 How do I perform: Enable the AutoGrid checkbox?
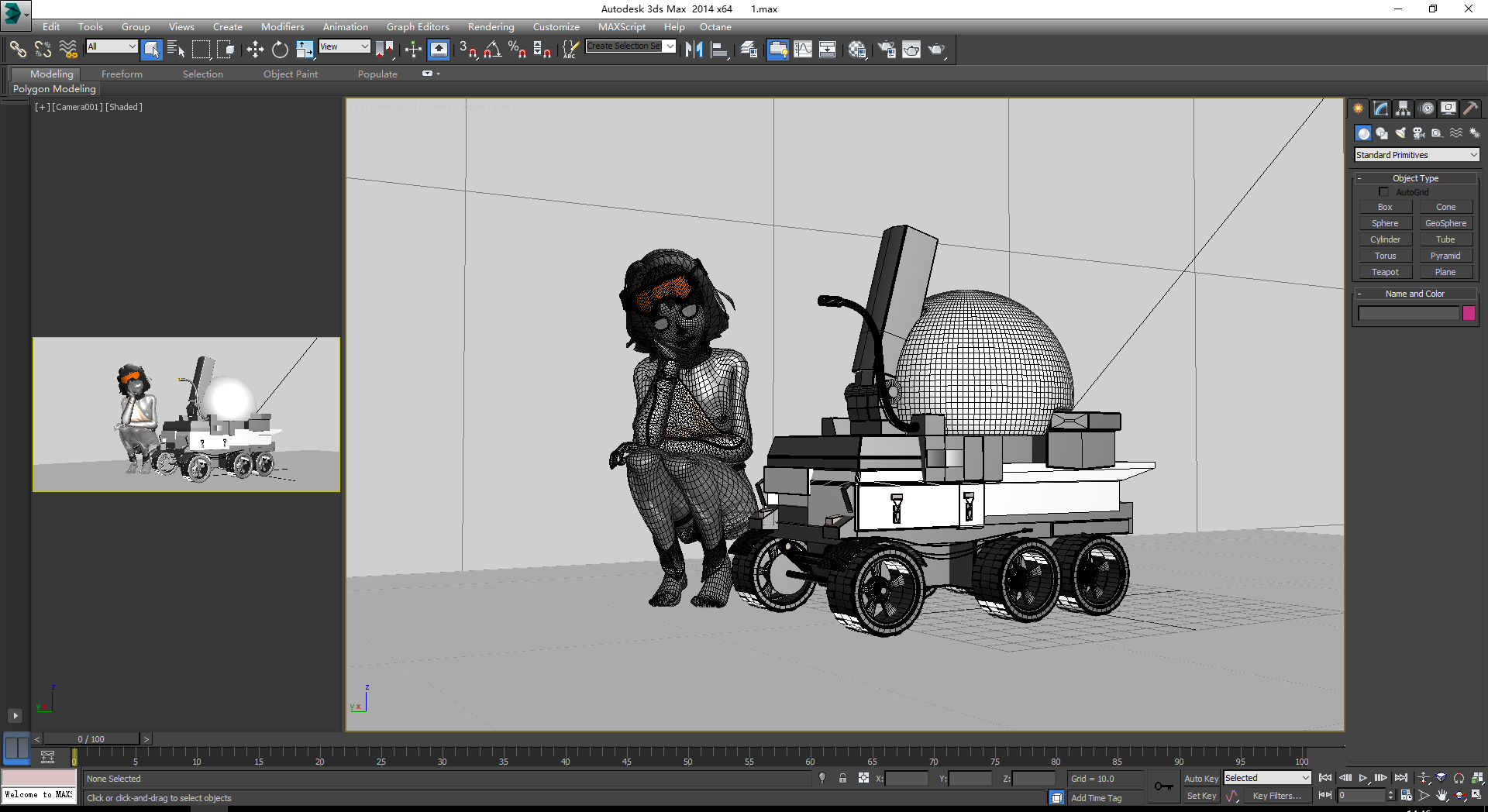(1383, 192)
